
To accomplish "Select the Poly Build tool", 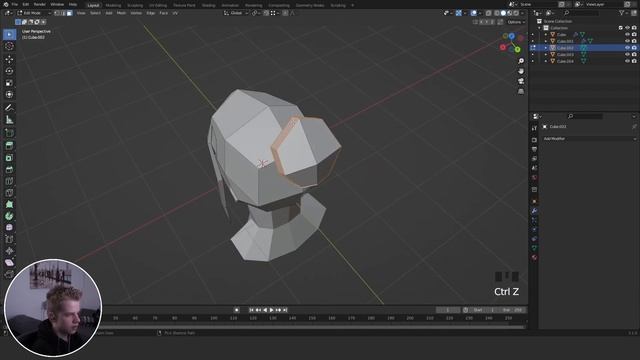I will [x=9, y=204].
